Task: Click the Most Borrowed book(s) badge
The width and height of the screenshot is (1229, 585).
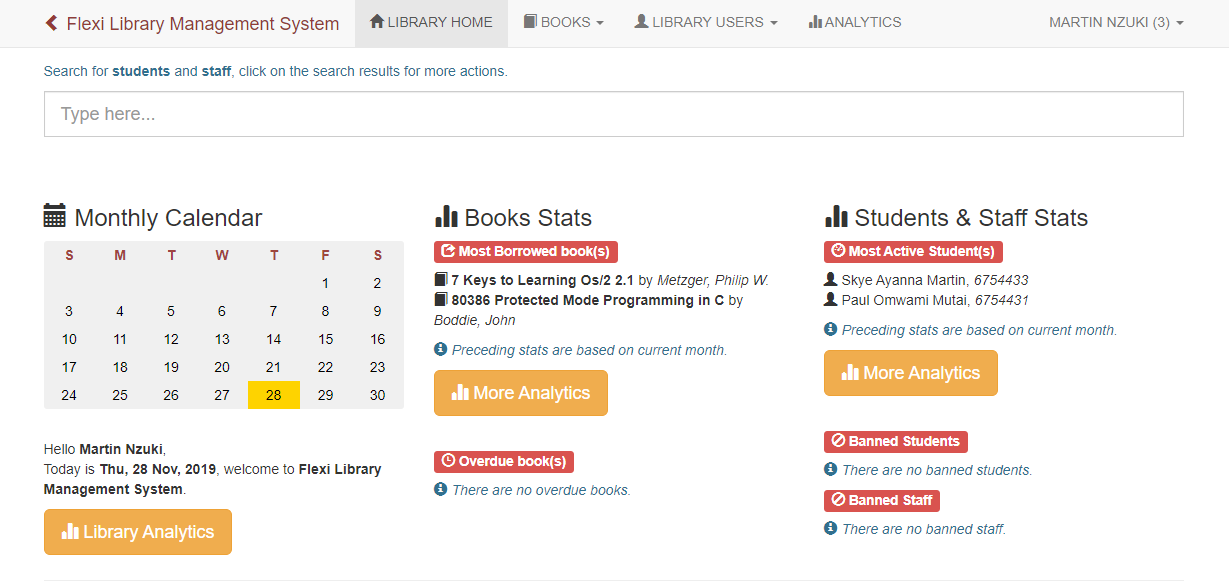Action: [526, 251]
